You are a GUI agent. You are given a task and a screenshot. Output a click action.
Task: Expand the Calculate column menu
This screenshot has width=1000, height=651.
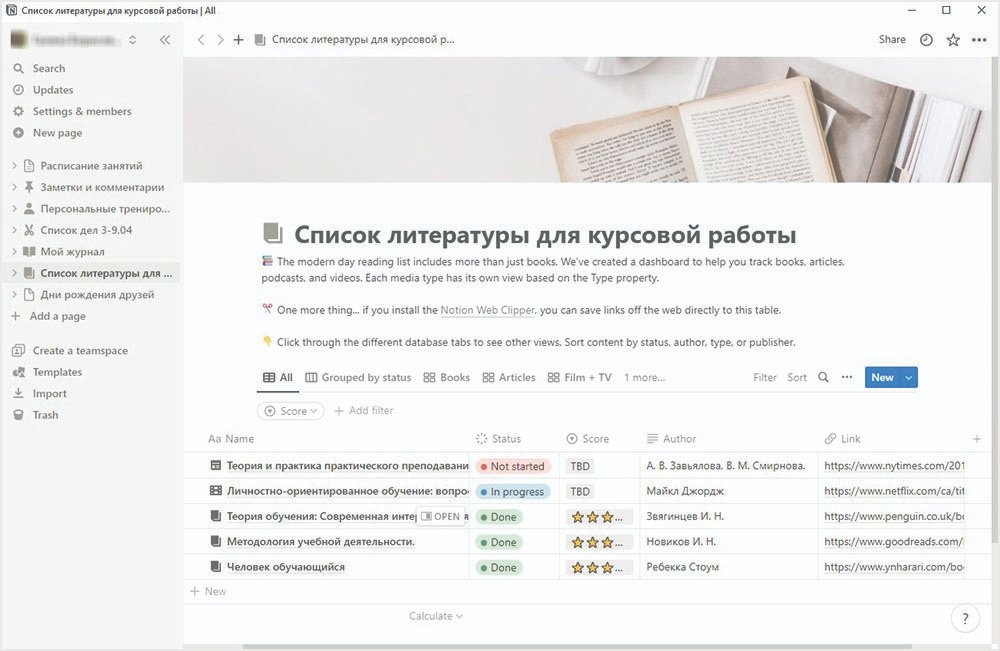click(436, 616)
